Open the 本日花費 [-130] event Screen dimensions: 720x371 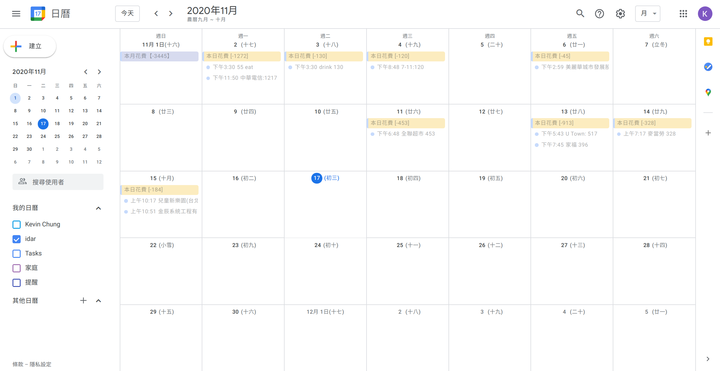pyautogui.click(x=324, y=56)
